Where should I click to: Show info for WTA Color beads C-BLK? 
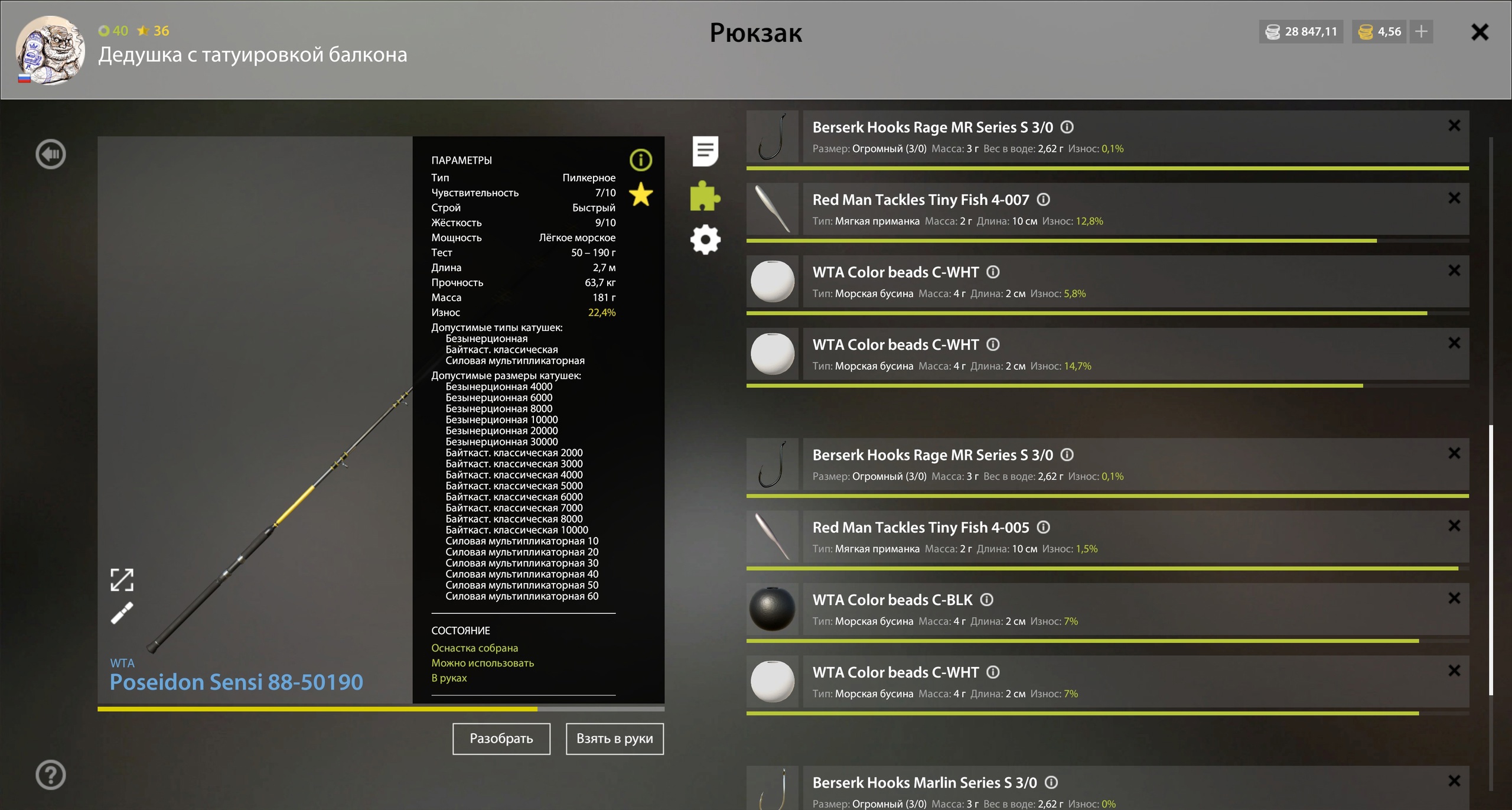click(x=987, y=600)
